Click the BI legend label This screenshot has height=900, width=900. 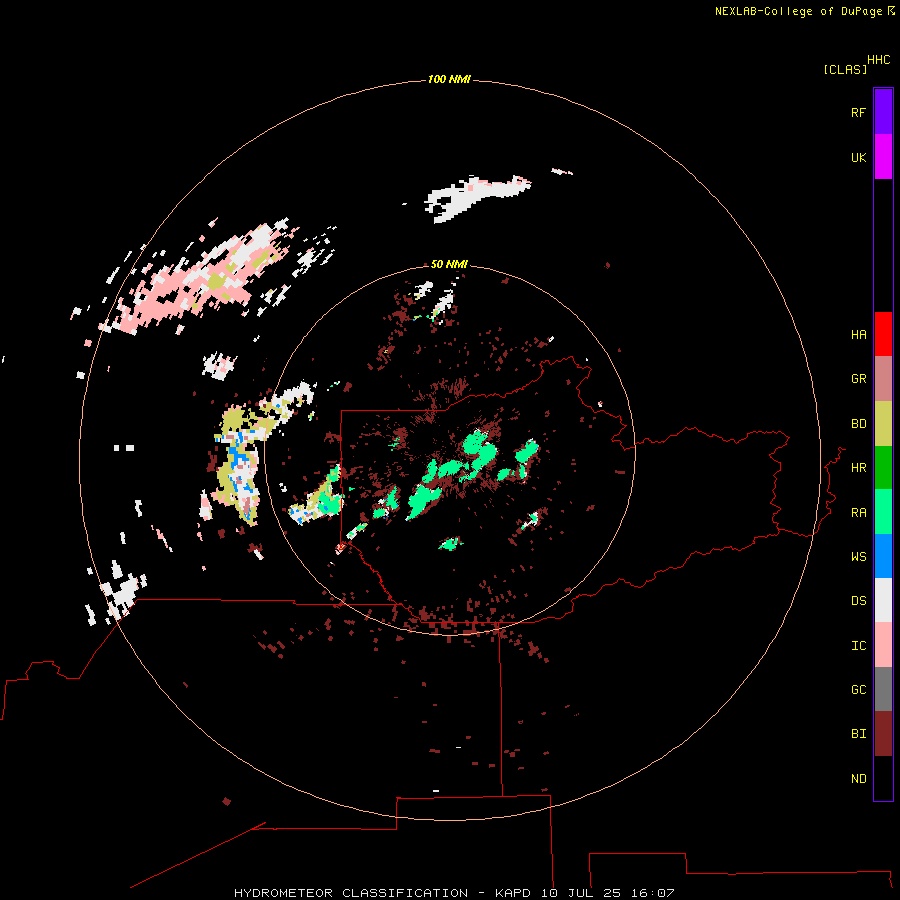click(x=858, y=734)
